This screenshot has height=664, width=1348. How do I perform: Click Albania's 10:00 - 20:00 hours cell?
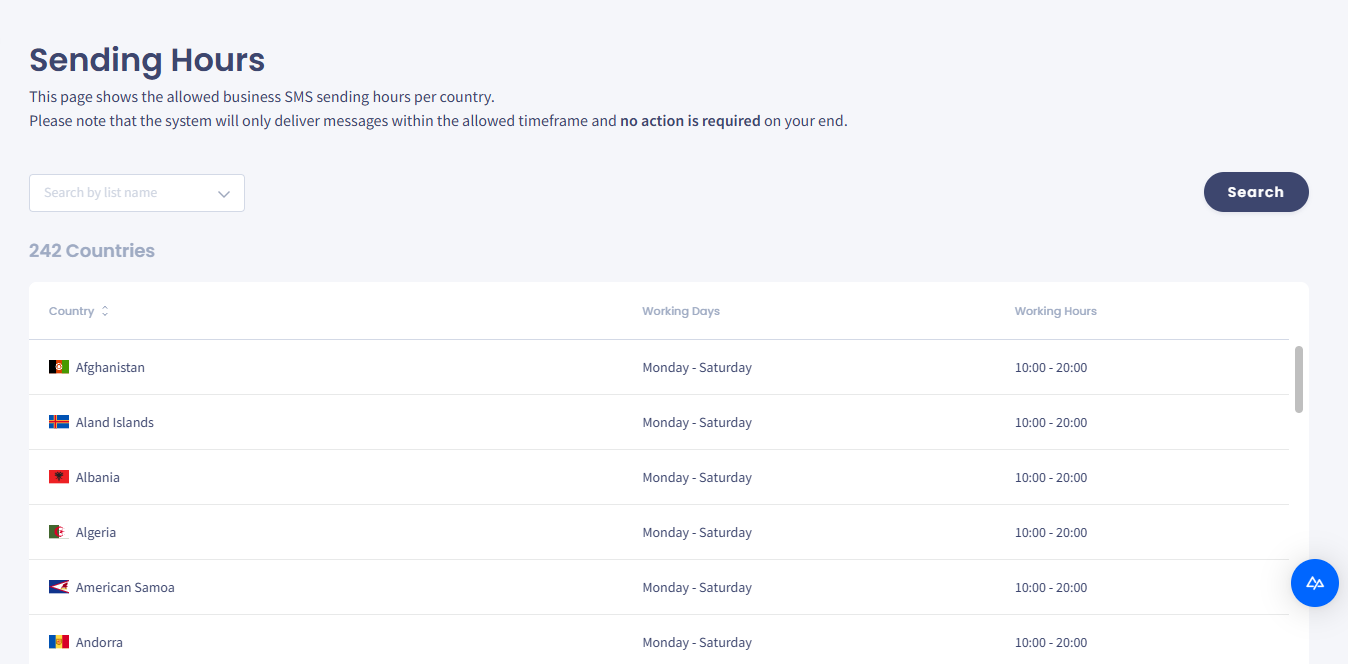(1051, 477)
